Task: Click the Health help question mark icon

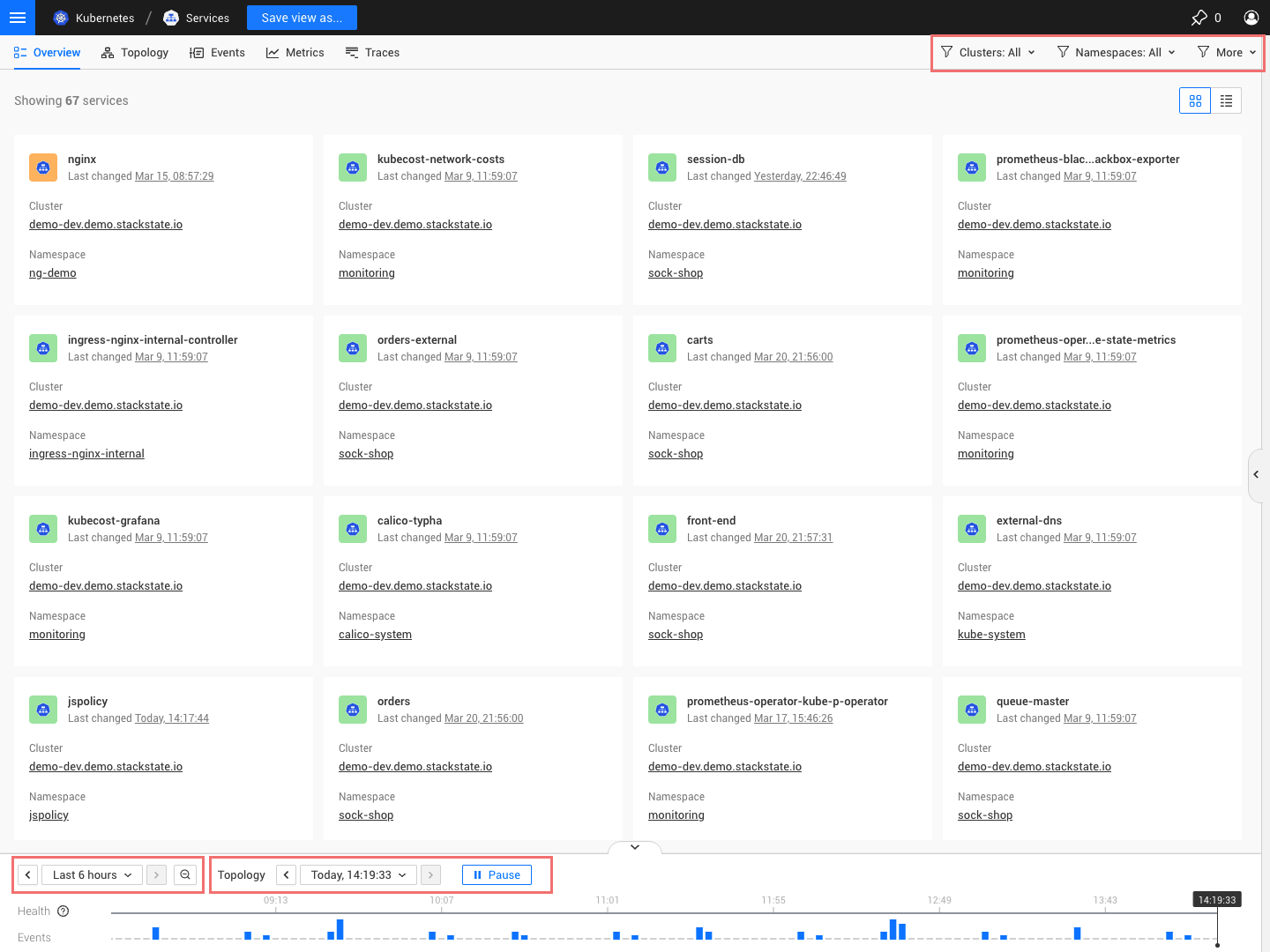Action: 63,911
